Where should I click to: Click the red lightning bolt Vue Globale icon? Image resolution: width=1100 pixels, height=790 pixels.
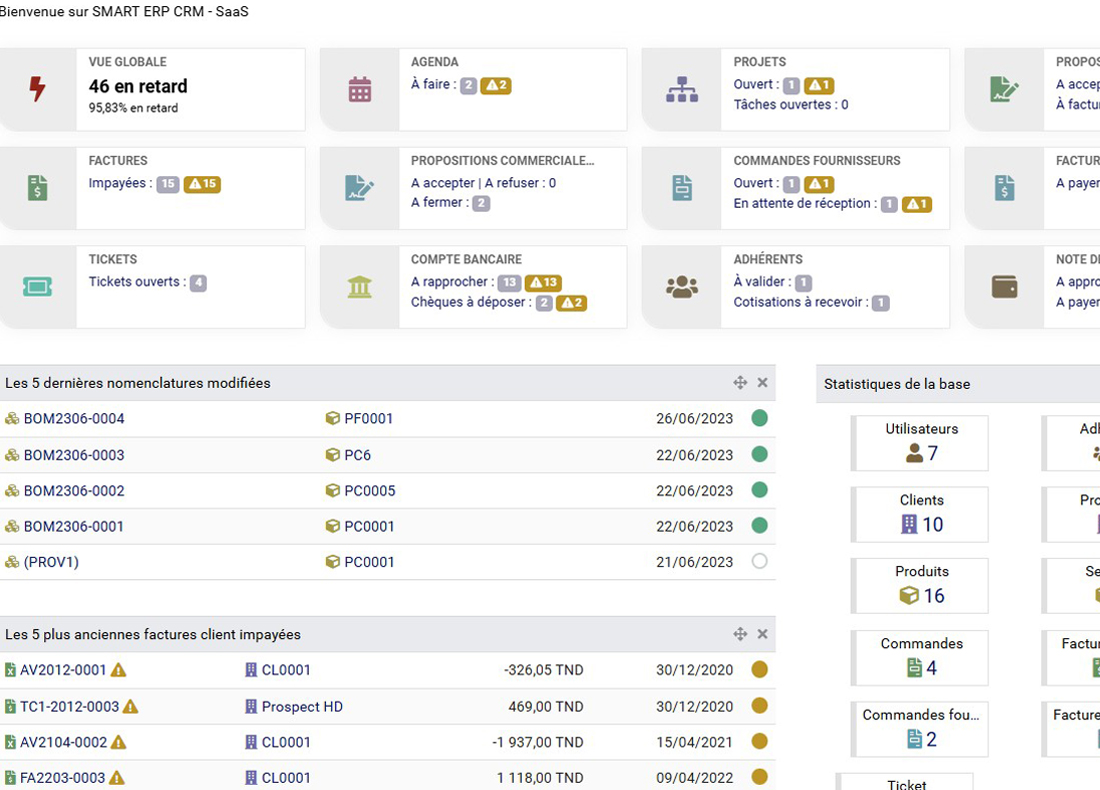[x=37, y=90]
